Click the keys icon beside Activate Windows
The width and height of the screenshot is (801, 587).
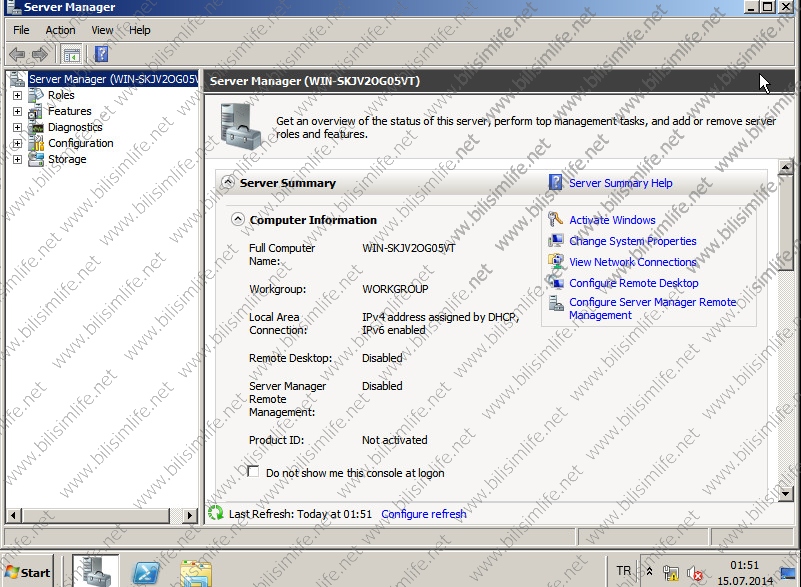pyautogui.click(x=555, y=219)
